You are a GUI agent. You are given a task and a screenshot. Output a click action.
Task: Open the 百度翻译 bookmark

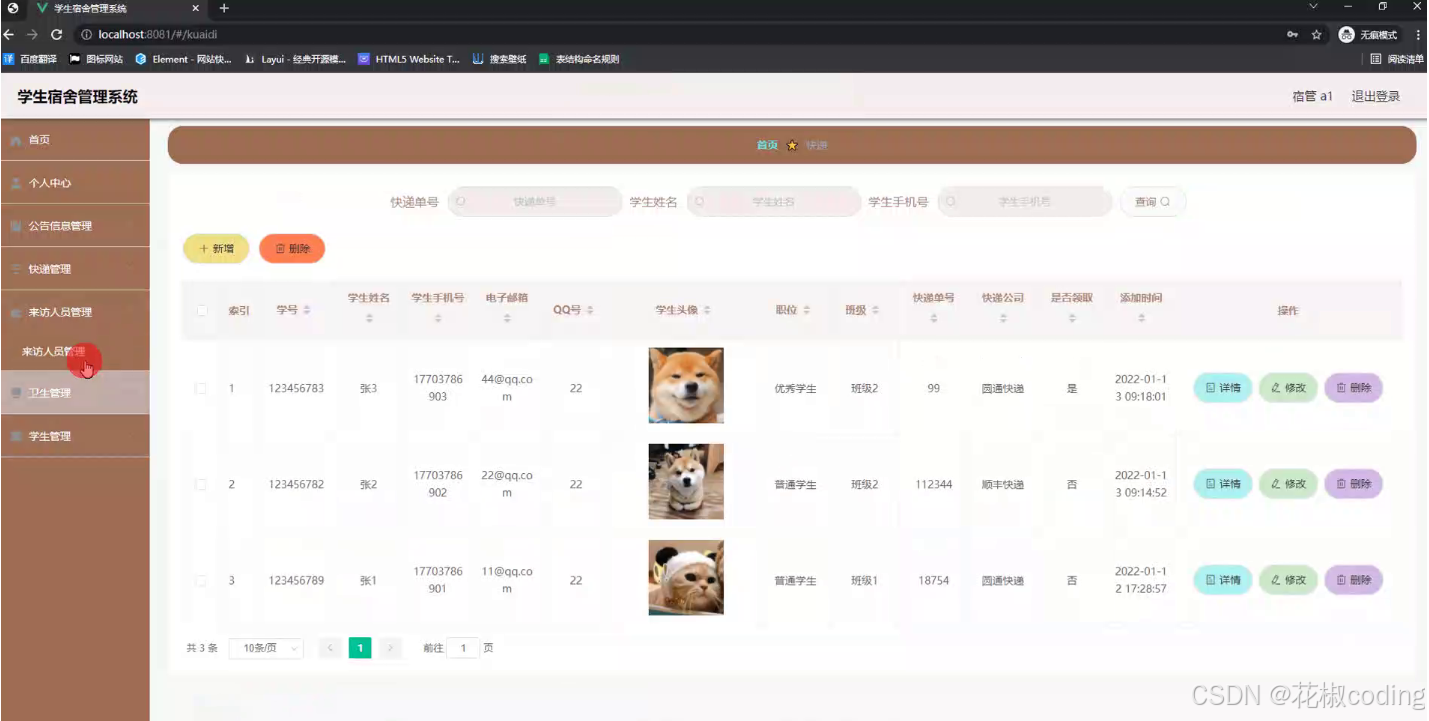coord(32,59)
